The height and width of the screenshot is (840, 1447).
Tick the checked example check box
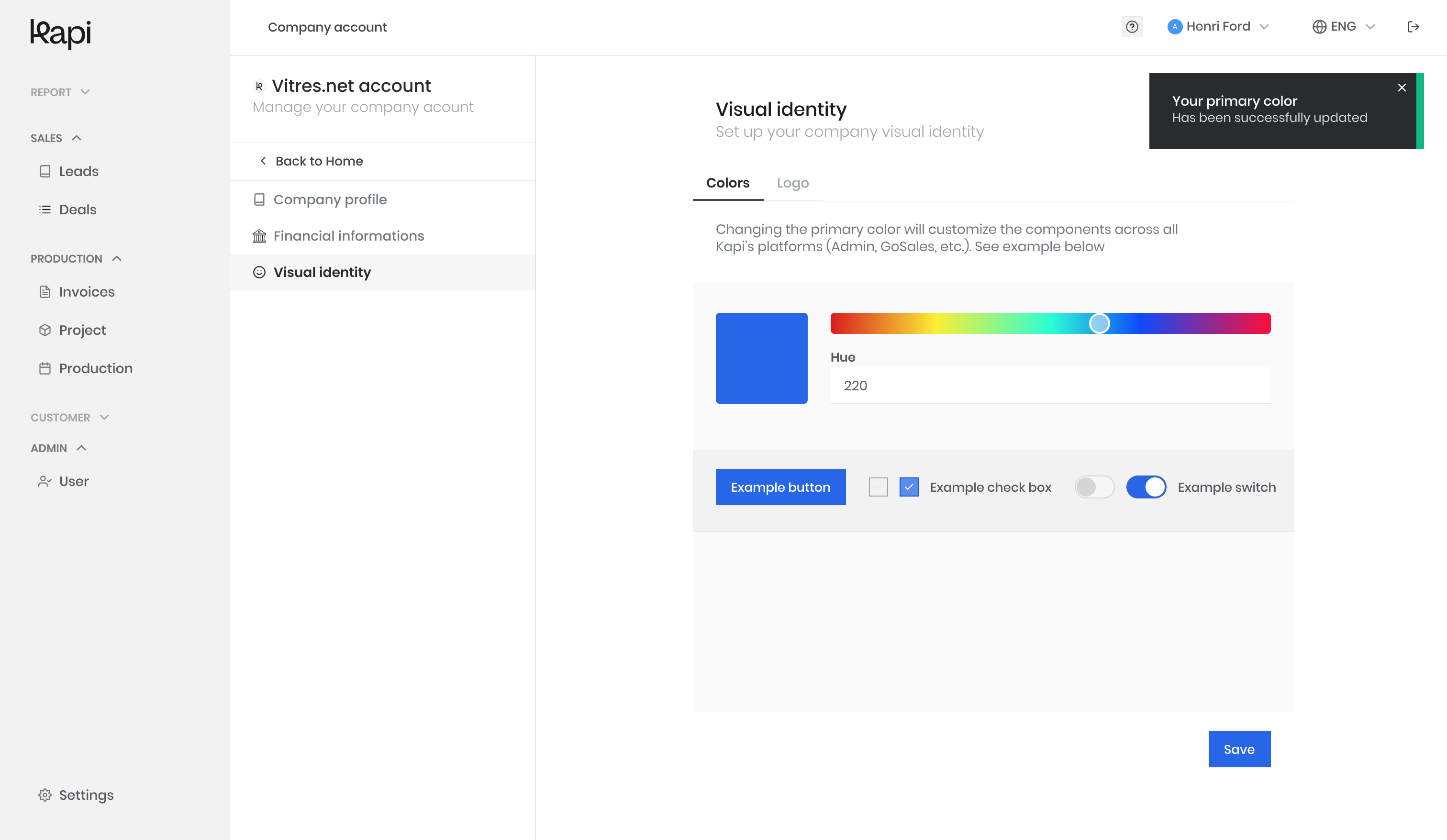point(909,487)
